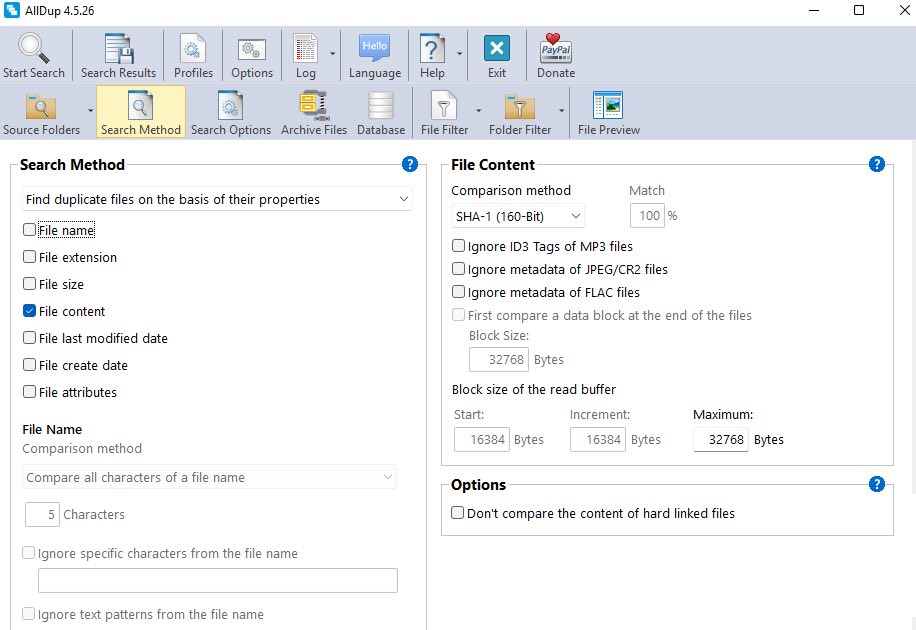Click the PayPal Donate icon
This screenshot has width=916, height=630.
pos(556,49)
